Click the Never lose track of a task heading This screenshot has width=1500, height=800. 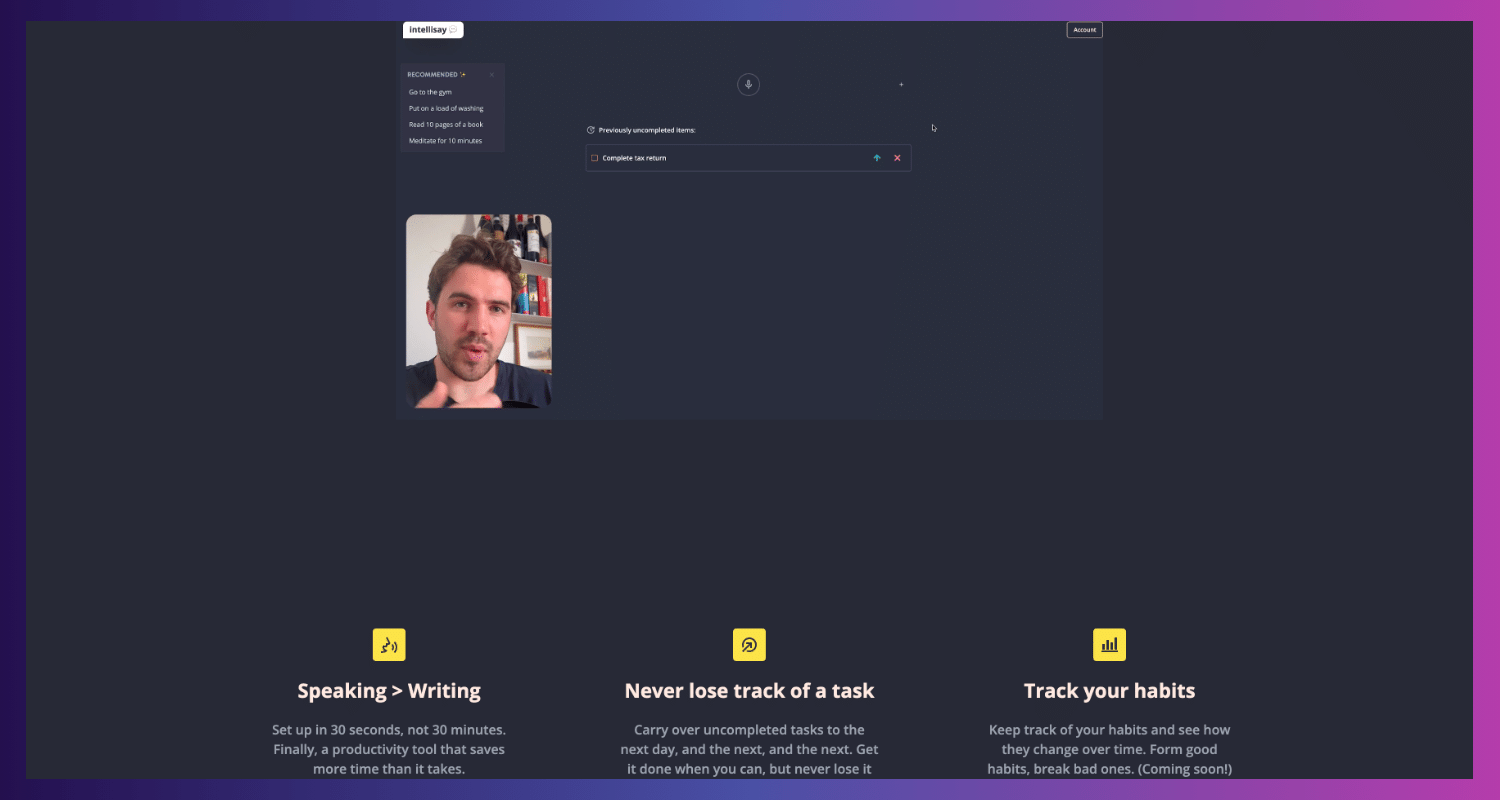pos(749,691)
